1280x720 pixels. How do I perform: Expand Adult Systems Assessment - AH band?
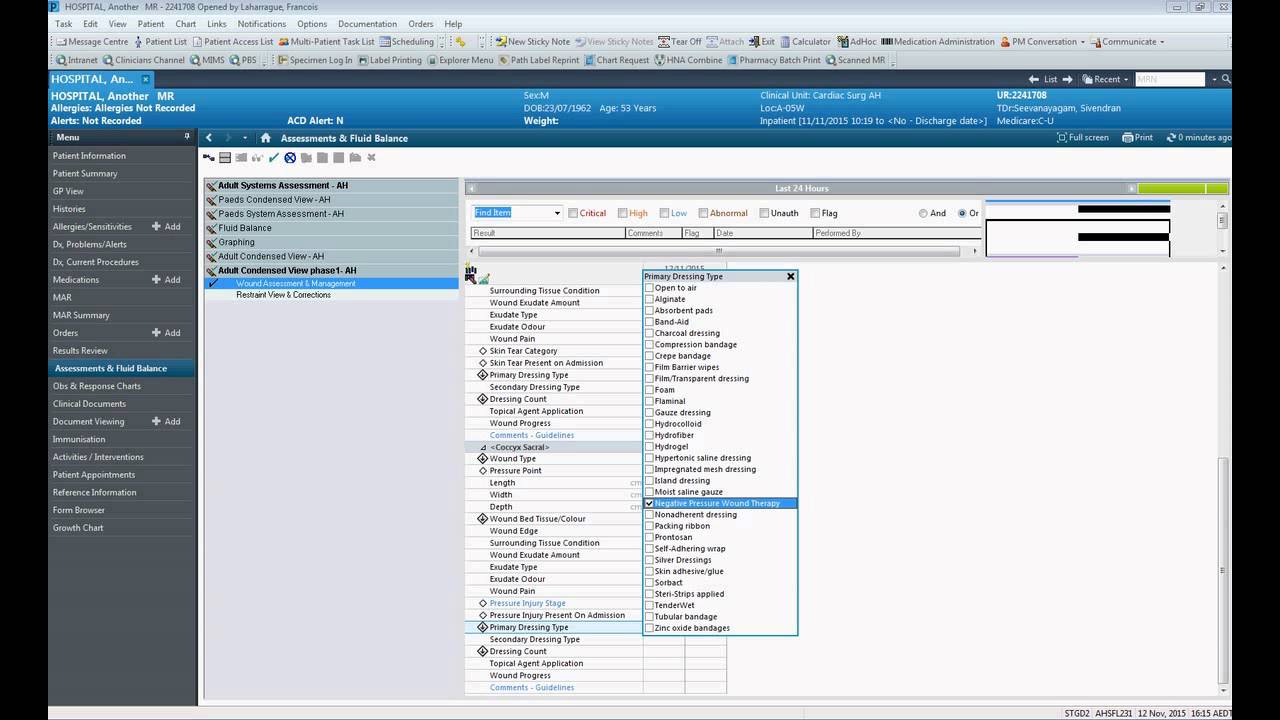point(331,186)
